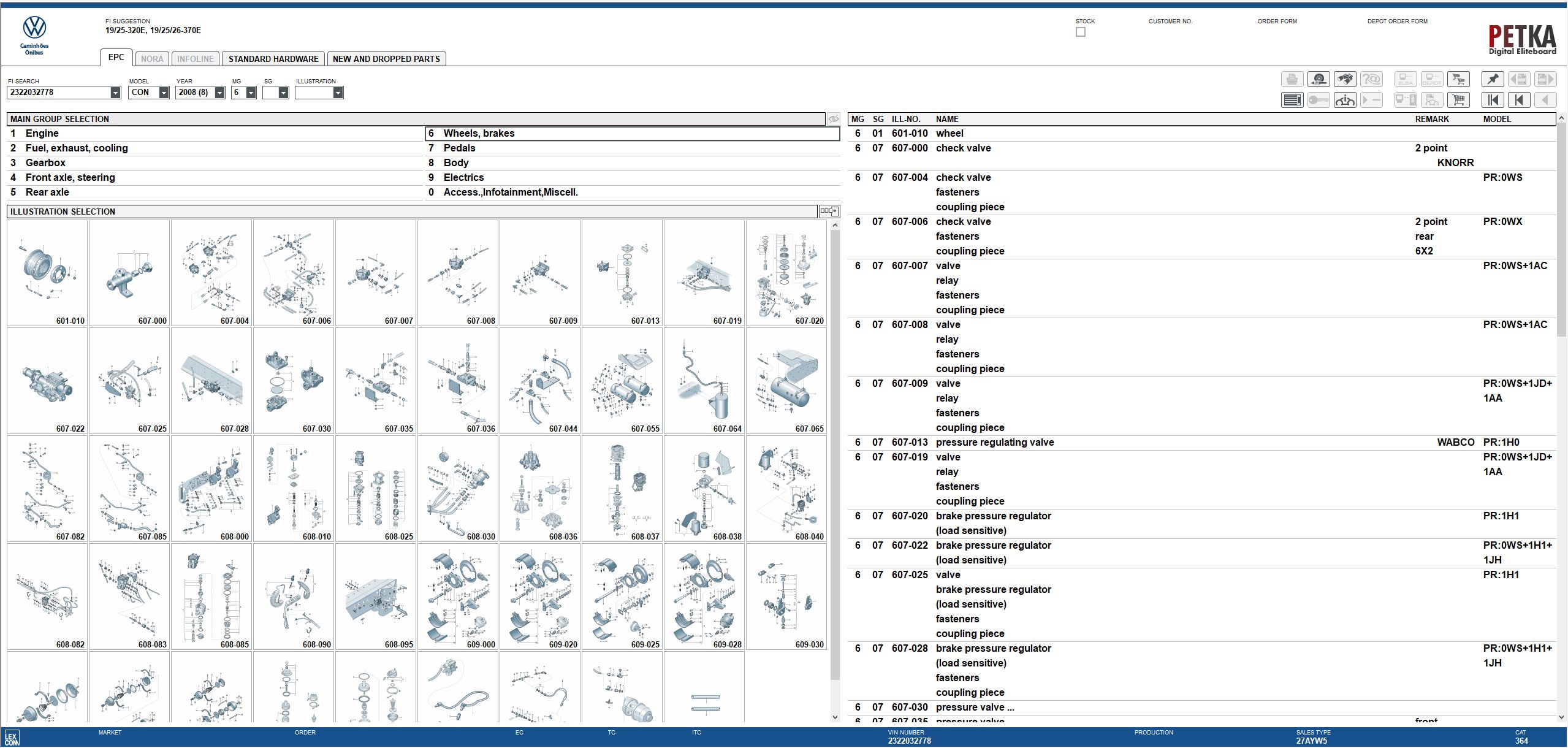1568x748 pixels.
Task: Click the plain left arrow icon
Action: coord(1545,100)
